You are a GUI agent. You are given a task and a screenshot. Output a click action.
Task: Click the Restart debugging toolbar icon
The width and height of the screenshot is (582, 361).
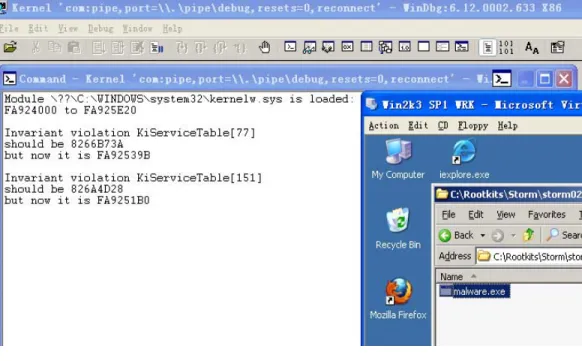118,48
